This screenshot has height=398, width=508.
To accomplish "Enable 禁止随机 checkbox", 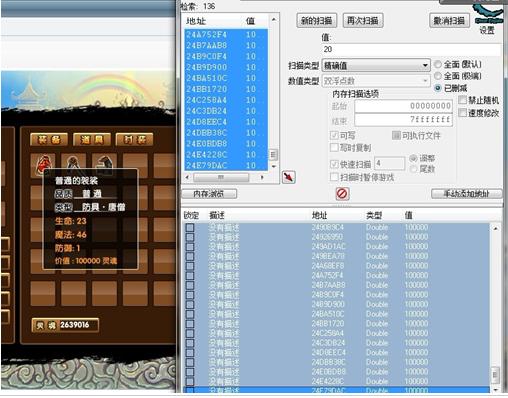I will [462, 100].
